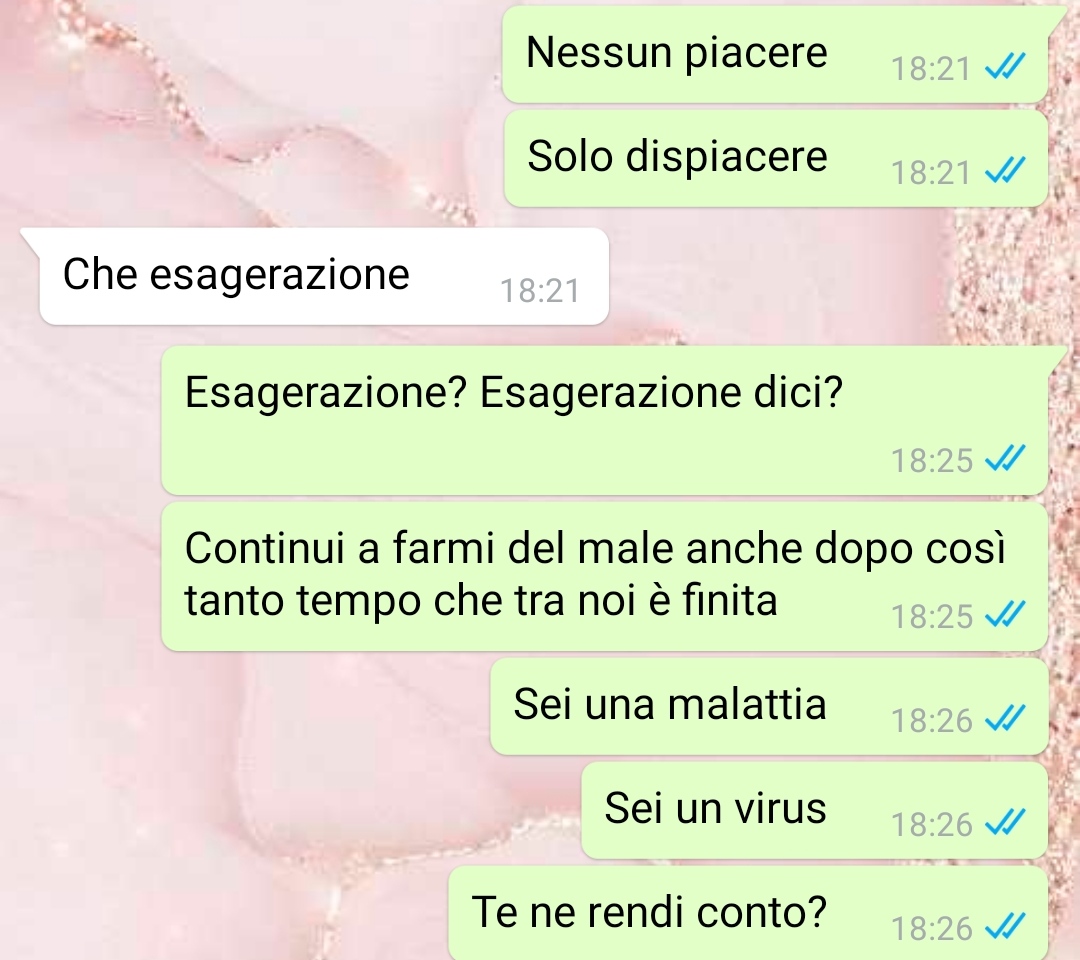Tap the "Te ne rendi conto?" message
This screenshot has height=960, width=1080.
[x=748, y=914]
